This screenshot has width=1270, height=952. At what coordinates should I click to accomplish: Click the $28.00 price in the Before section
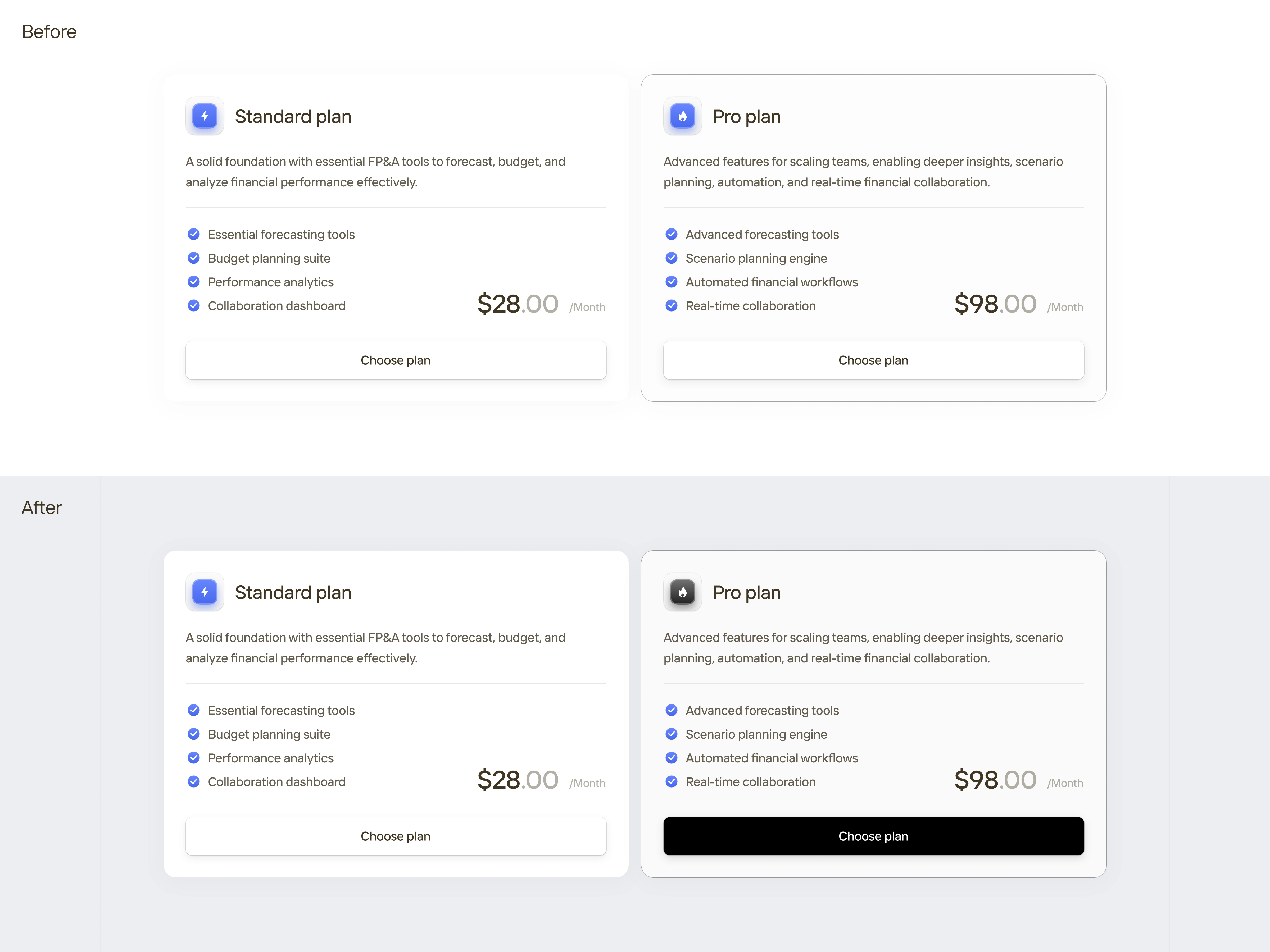pos(517,304)
